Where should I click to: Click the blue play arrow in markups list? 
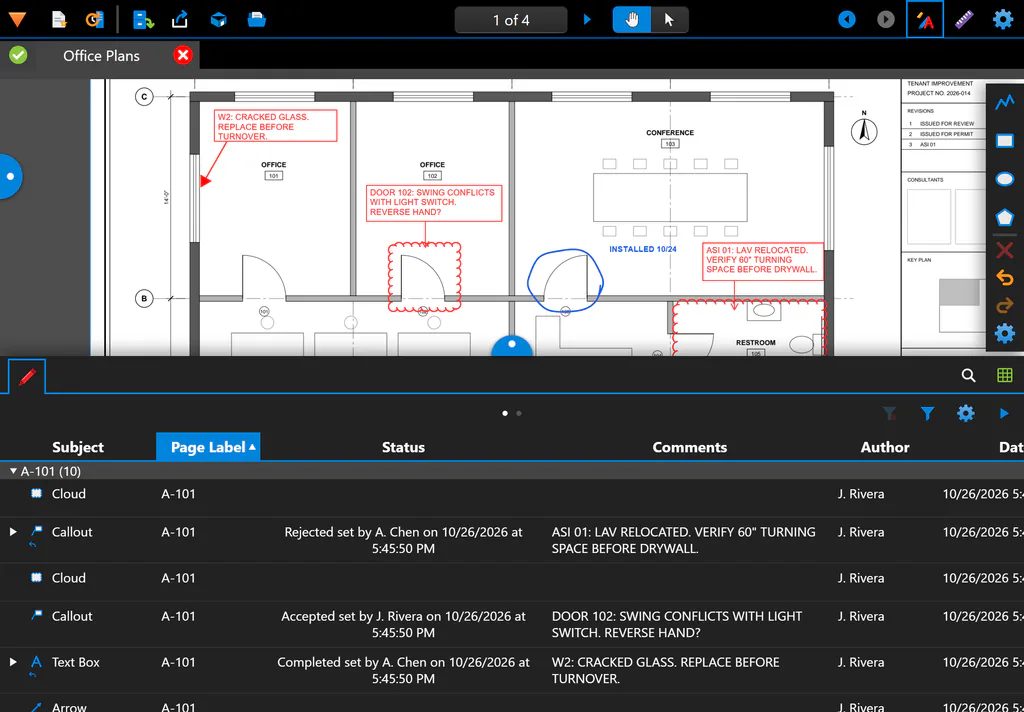[1004, 413]
